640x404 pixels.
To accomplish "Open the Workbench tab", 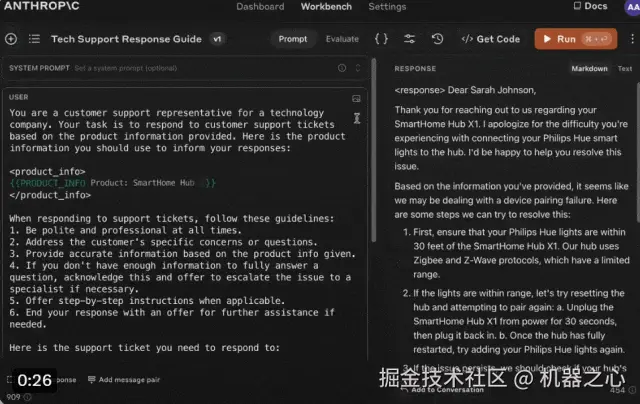I will click(x=326, y=7).
